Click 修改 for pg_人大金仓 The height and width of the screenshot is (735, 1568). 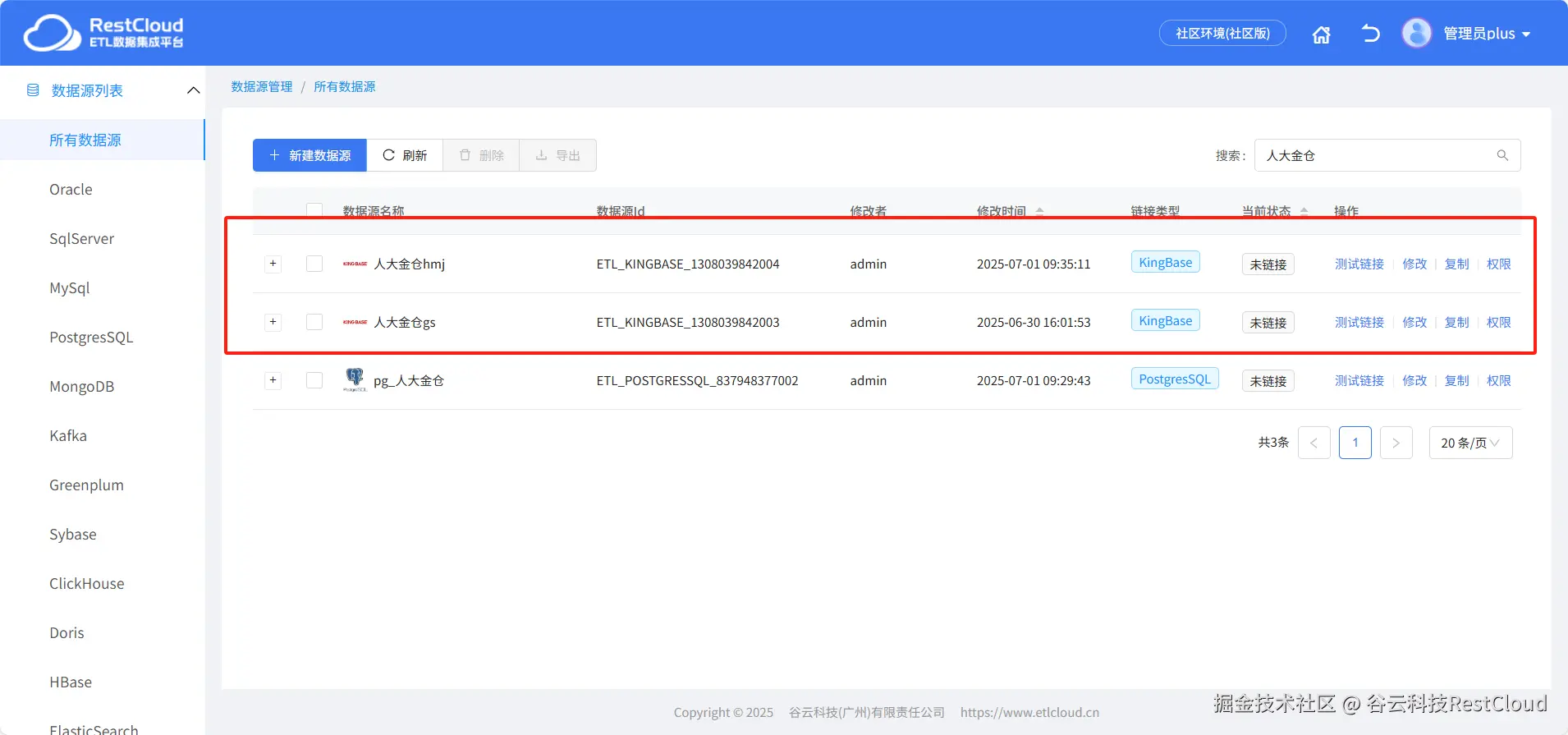(x=1414, y=380)
